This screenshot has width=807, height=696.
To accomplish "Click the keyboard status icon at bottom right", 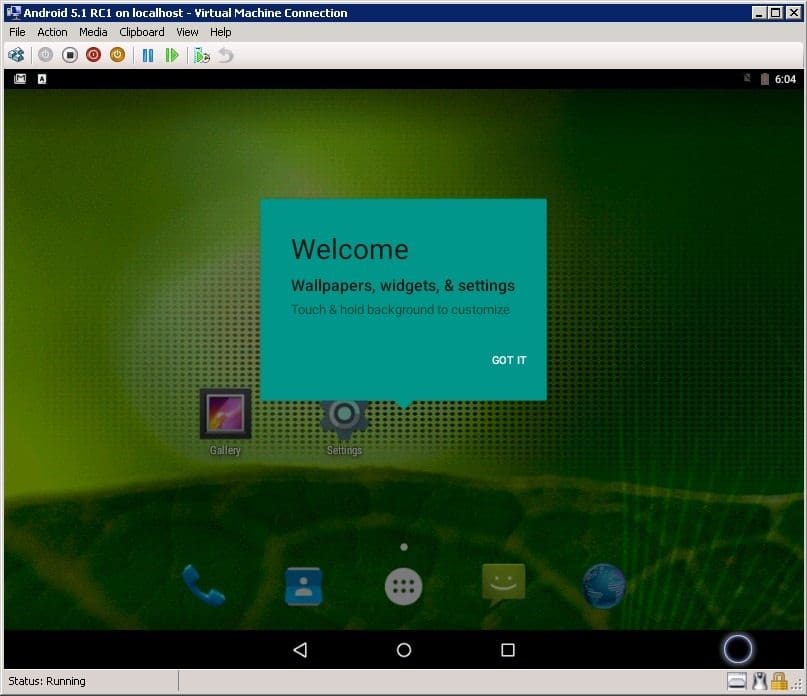I will pos(737,681).
